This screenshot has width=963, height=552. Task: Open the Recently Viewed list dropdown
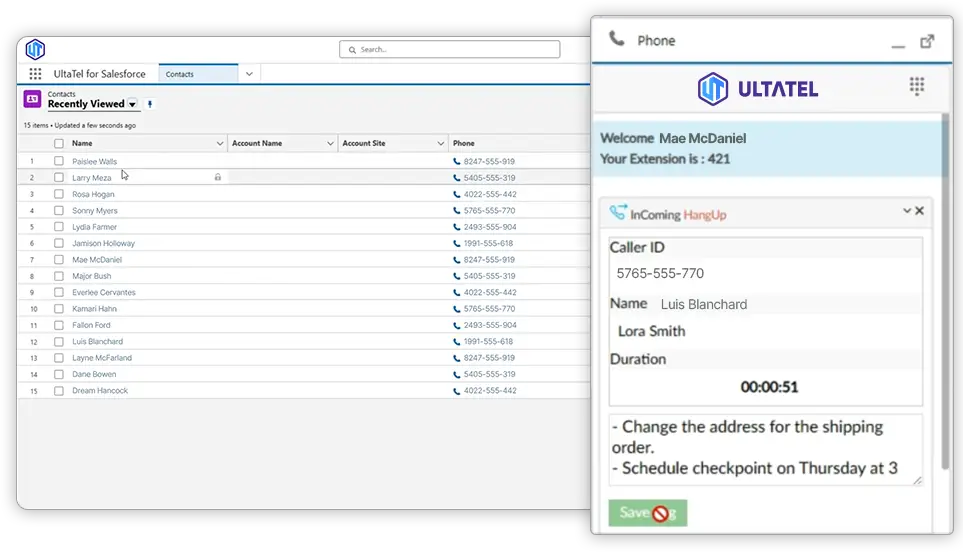pos(132,104)
